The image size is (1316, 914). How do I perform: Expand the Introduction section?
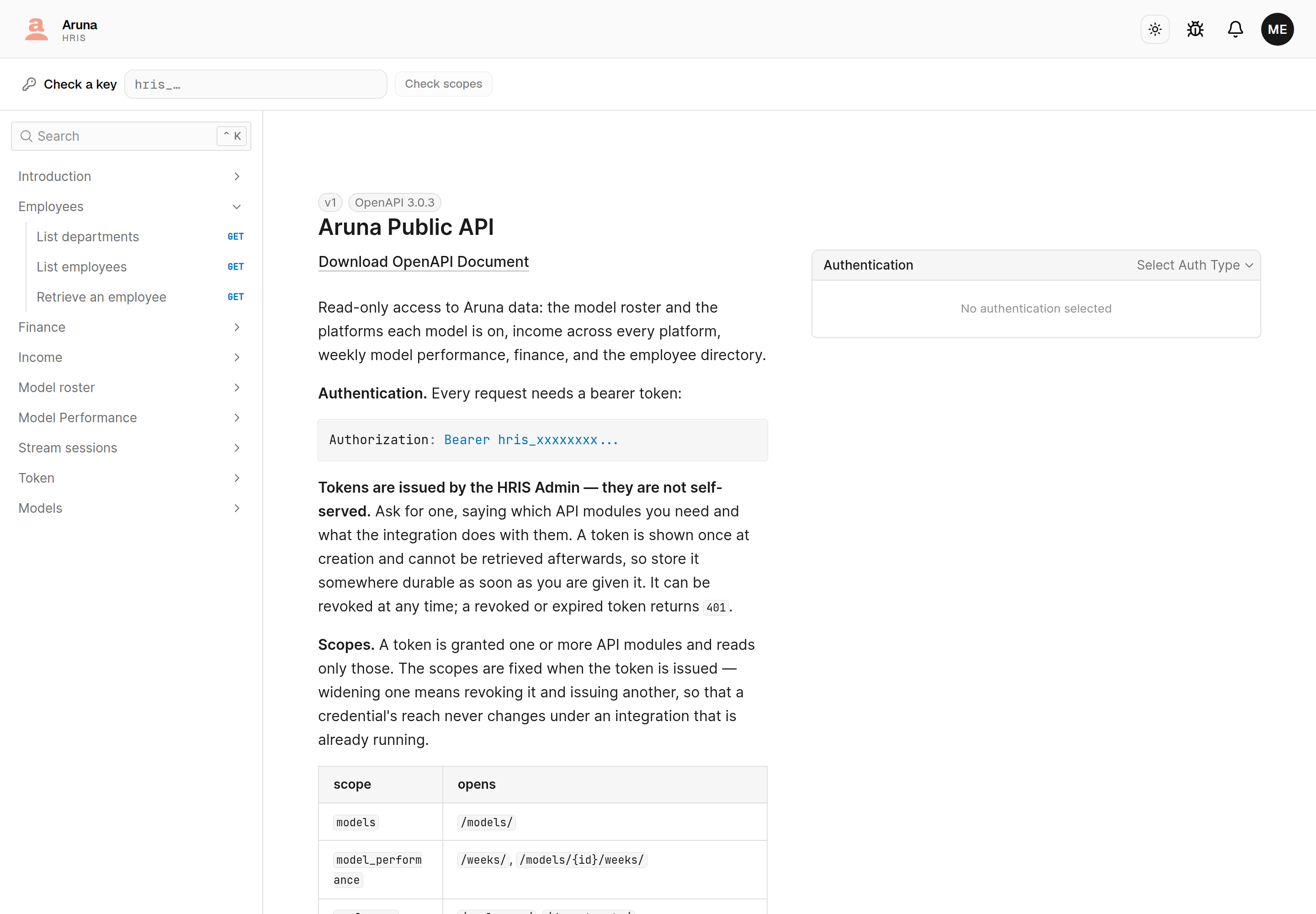pos(131,176)
